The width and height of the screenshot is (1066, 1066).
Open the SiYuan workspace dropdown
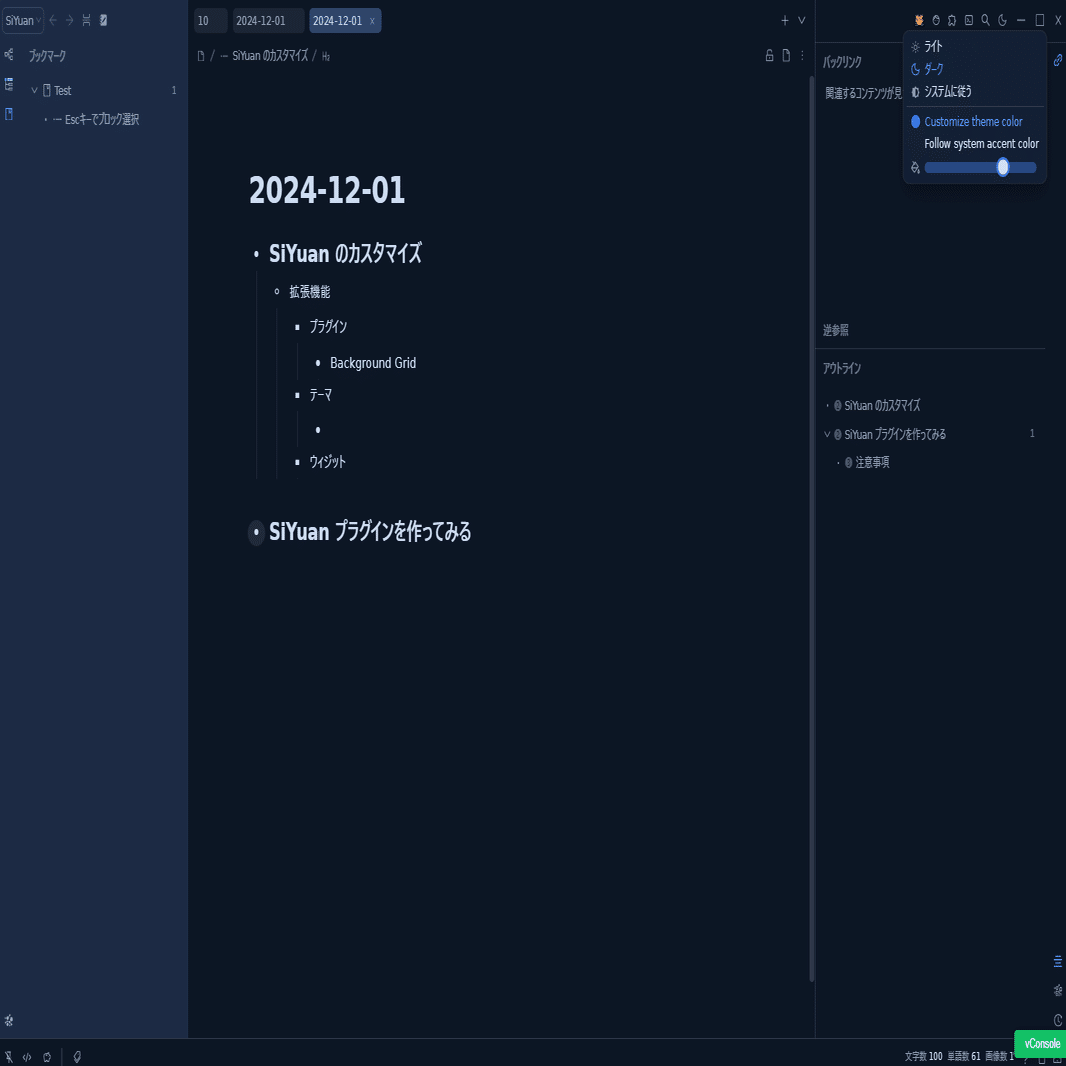[x=23, y=20]
